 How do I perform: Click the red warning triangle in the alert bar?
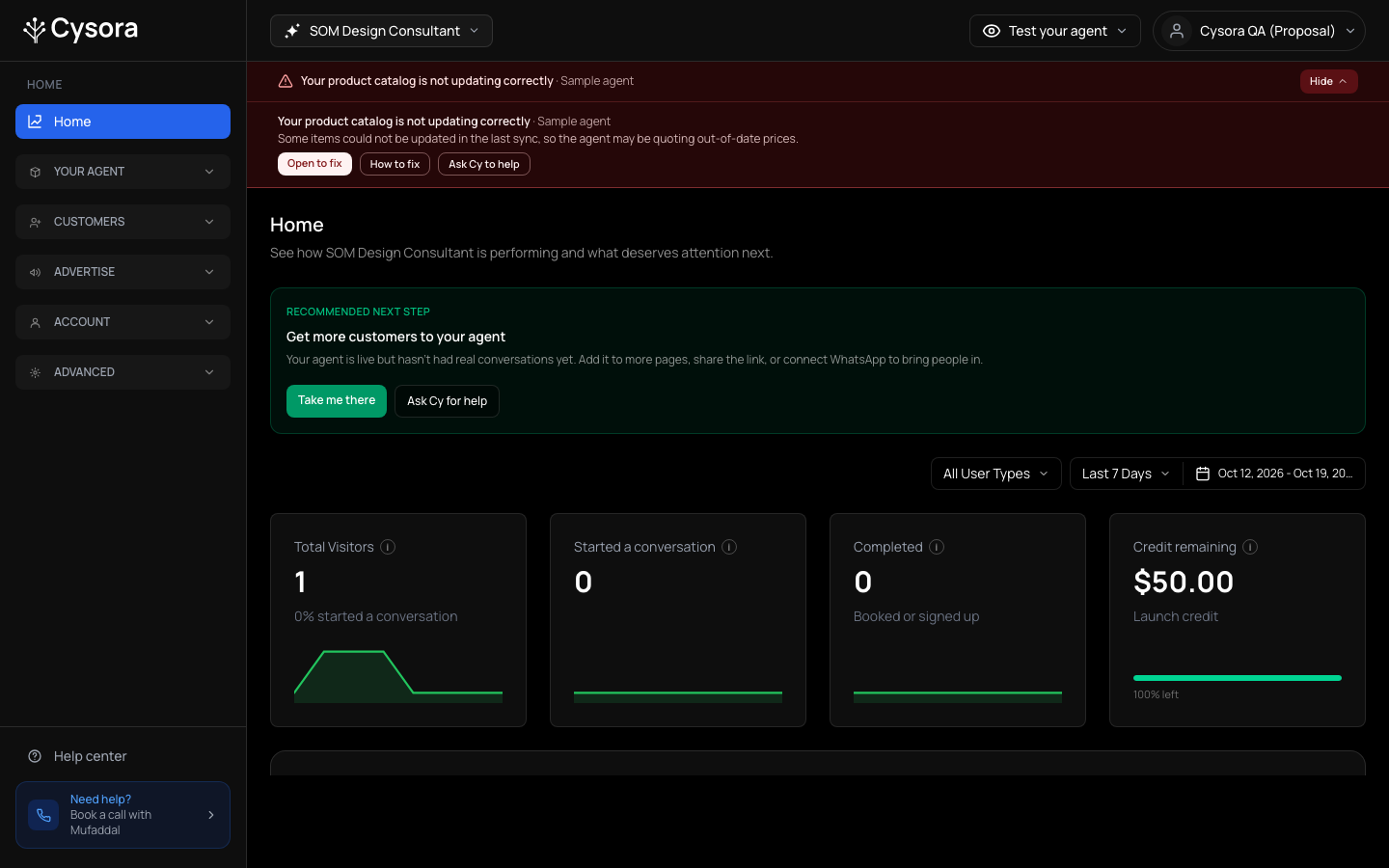286,81
